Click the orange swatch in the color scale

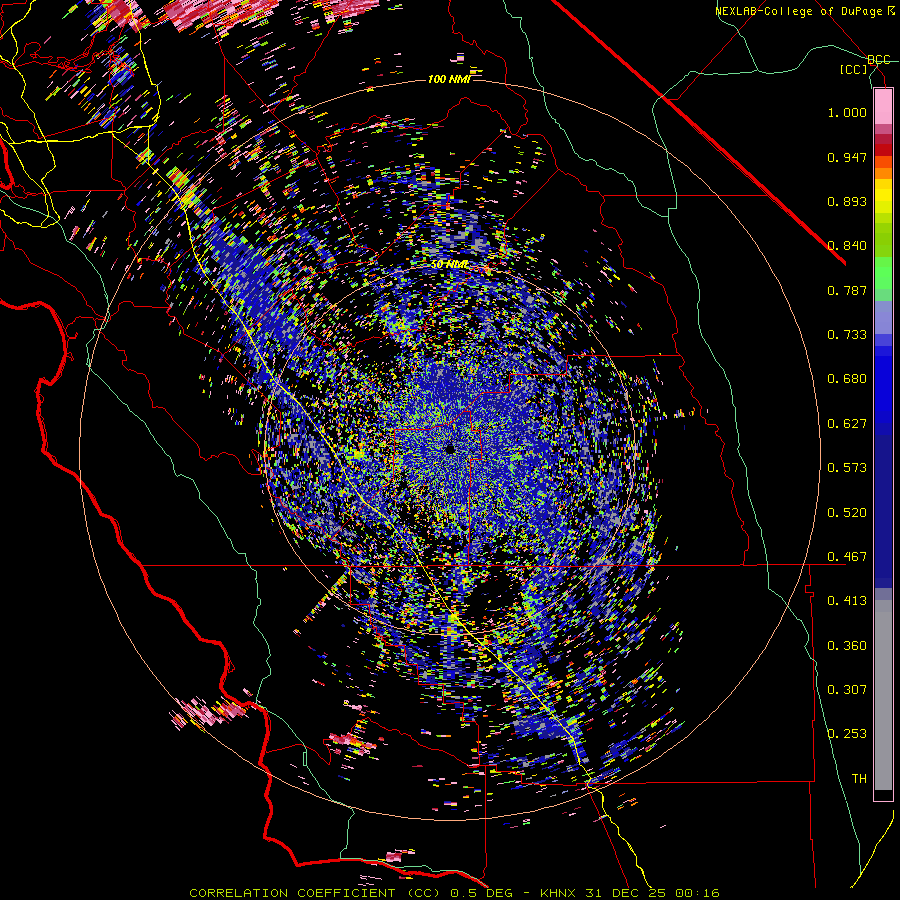pyautogui.click(x=883, y=173)
